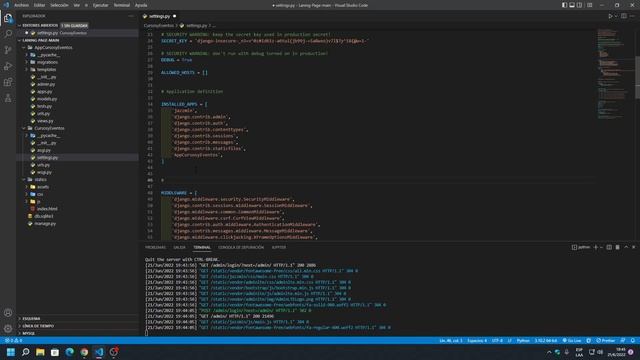Open Source Control view in activity bar
This screenshot has width=640, height=360.
click(8, 50)
